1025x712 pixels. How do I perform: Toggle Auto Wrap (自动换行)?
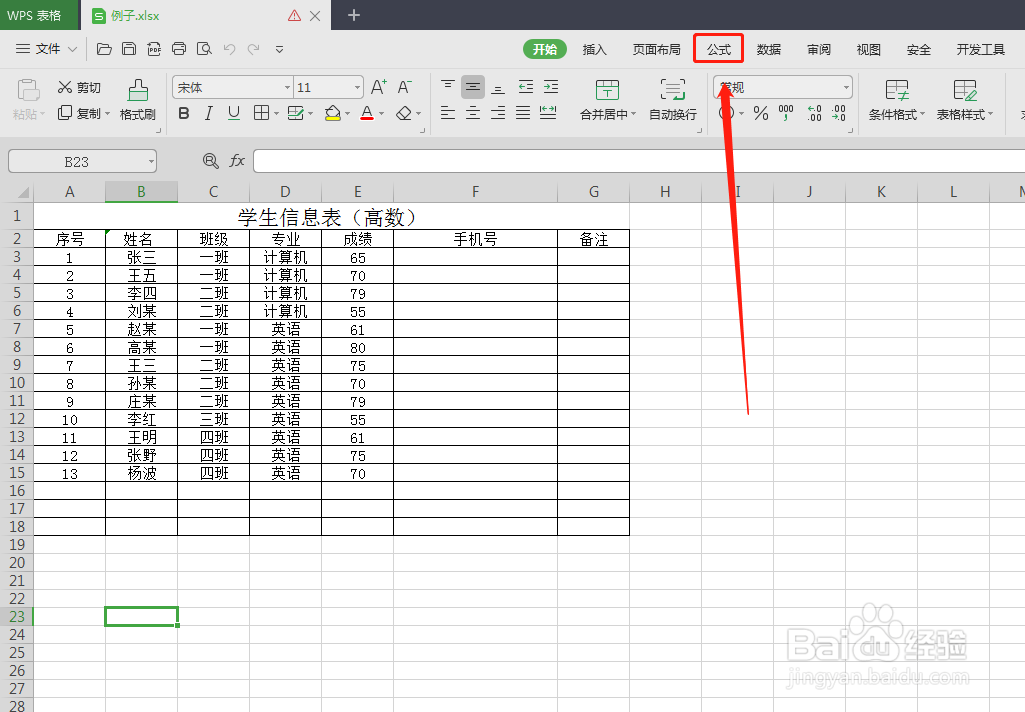(x=673, y=99)
